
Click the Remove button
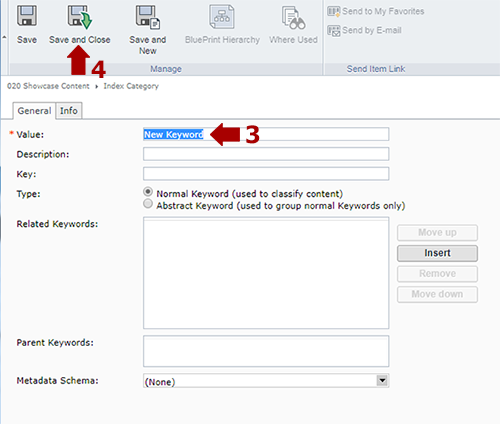click(x=437, y=274)
